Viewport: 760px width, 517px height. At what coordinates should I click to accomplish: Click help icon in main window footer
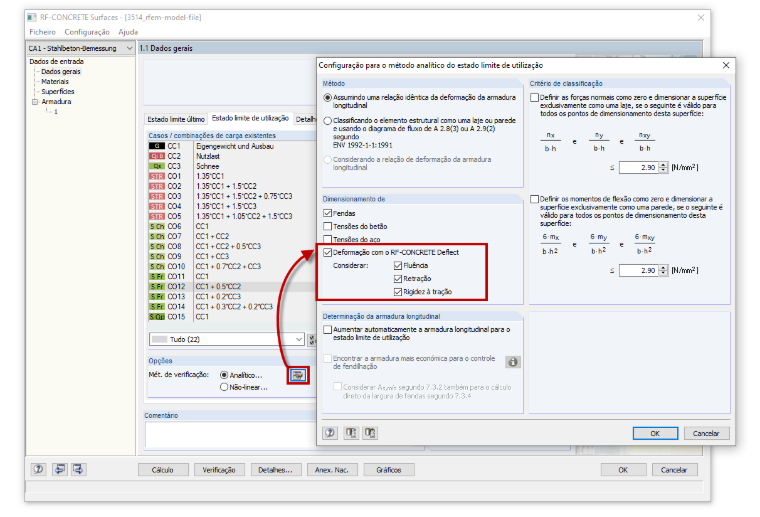(38, 469)
